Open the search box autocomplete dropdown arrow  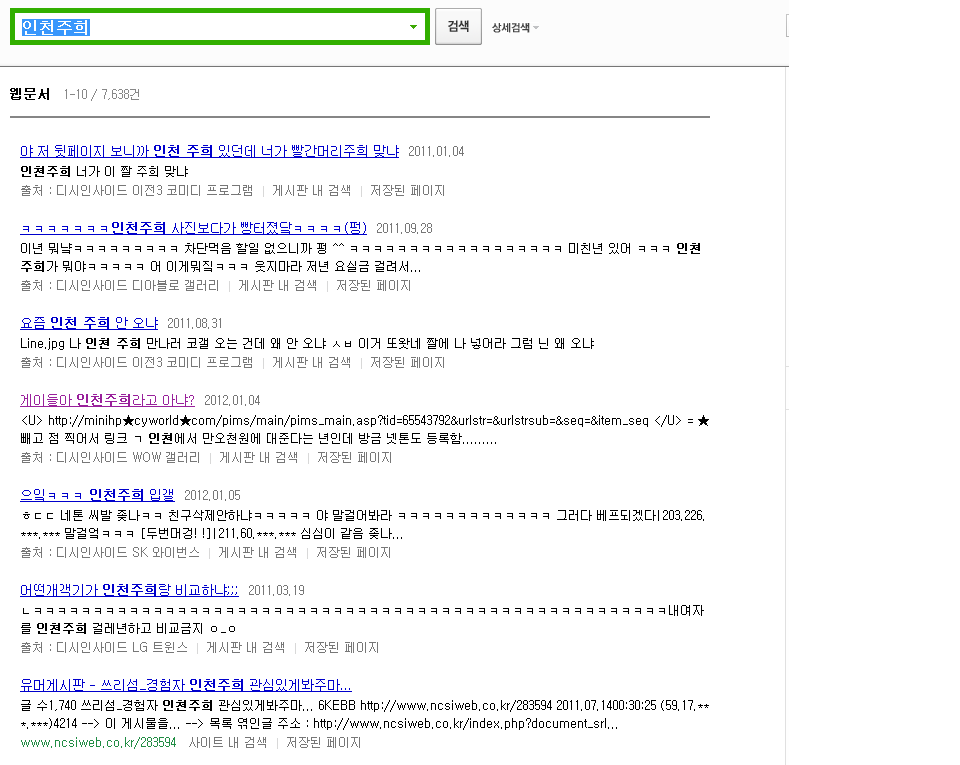pos(413,27)
